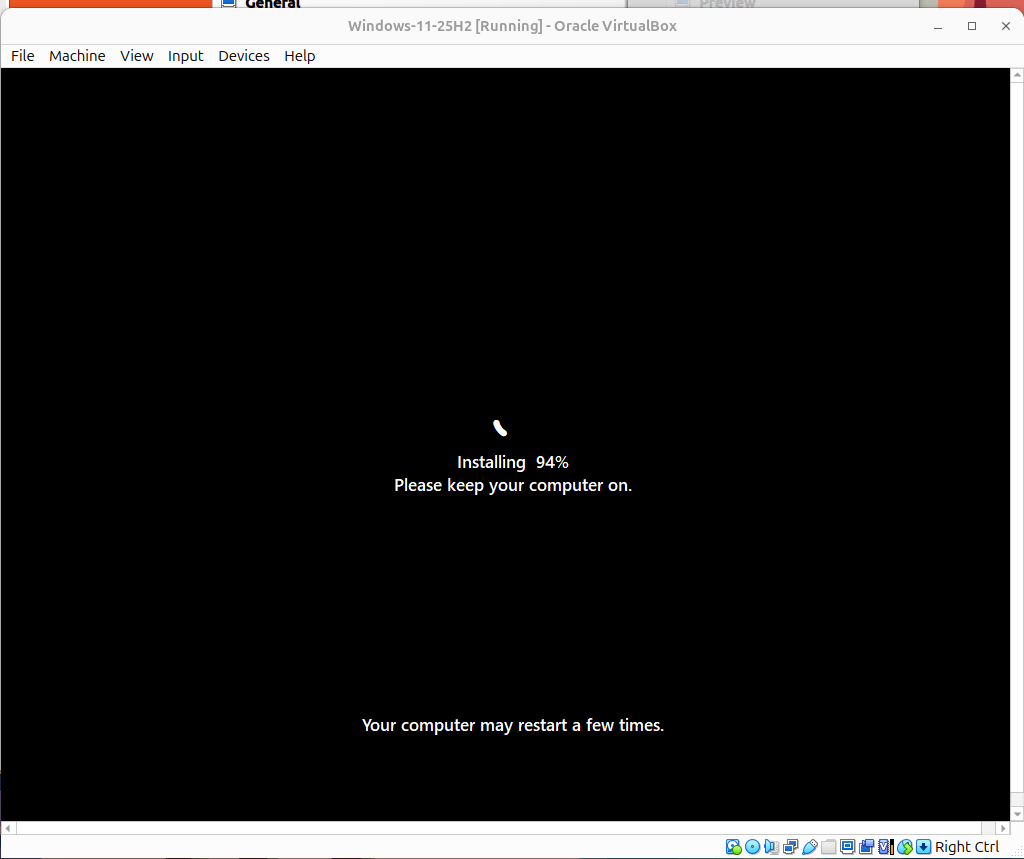Click the Right Ctrl host key indicator
The width and height of the screenshot is (1024, 859).
click(966, 846)
